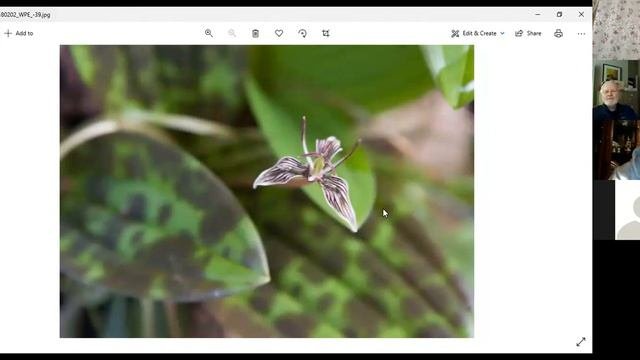
Task: Enter full screen with diagonal arrows icon
Action: pos(581,342)
